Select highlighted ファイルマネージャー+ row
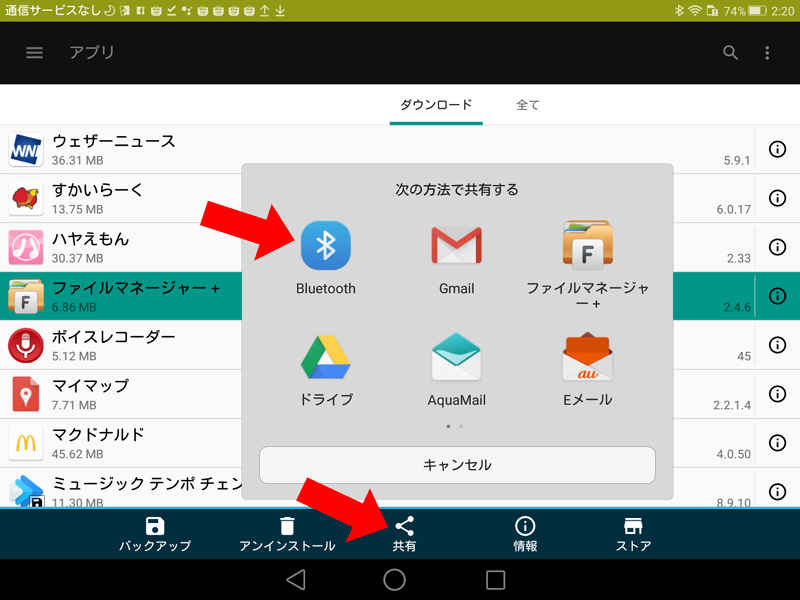Image resolution: width=800 pixels, height=600 pixels. coord(120,296)
